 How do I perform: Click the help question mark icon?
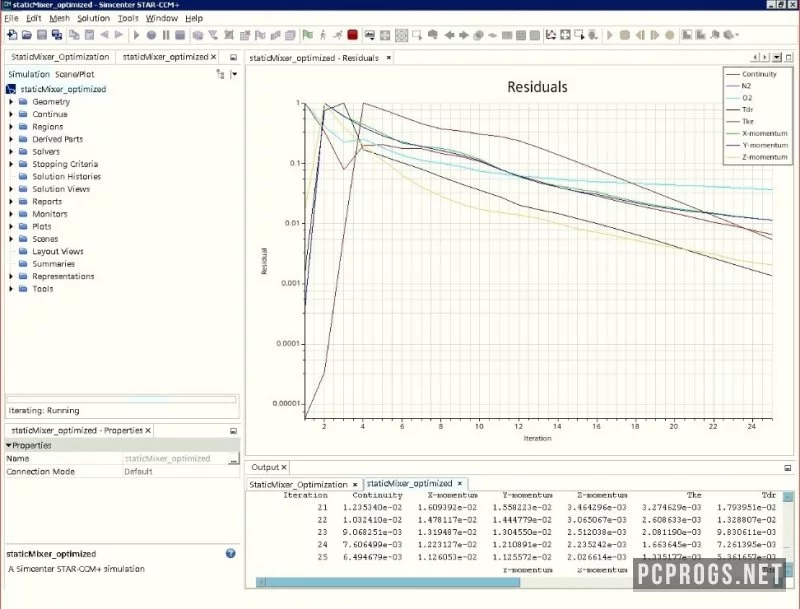231,553
